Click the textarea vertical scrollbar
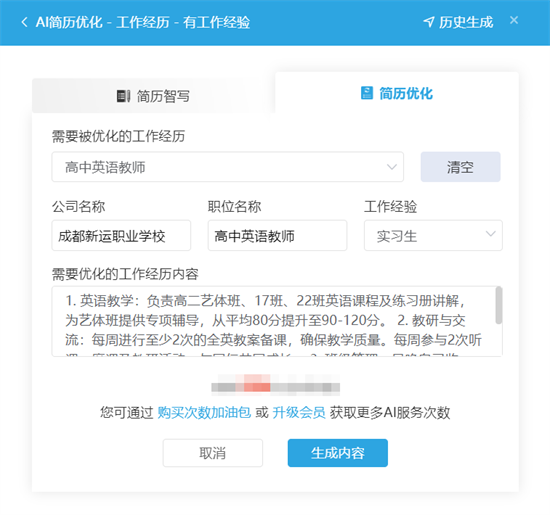This screenshot has height=515, width=550. pyautogui.click(x=498, y=305)
